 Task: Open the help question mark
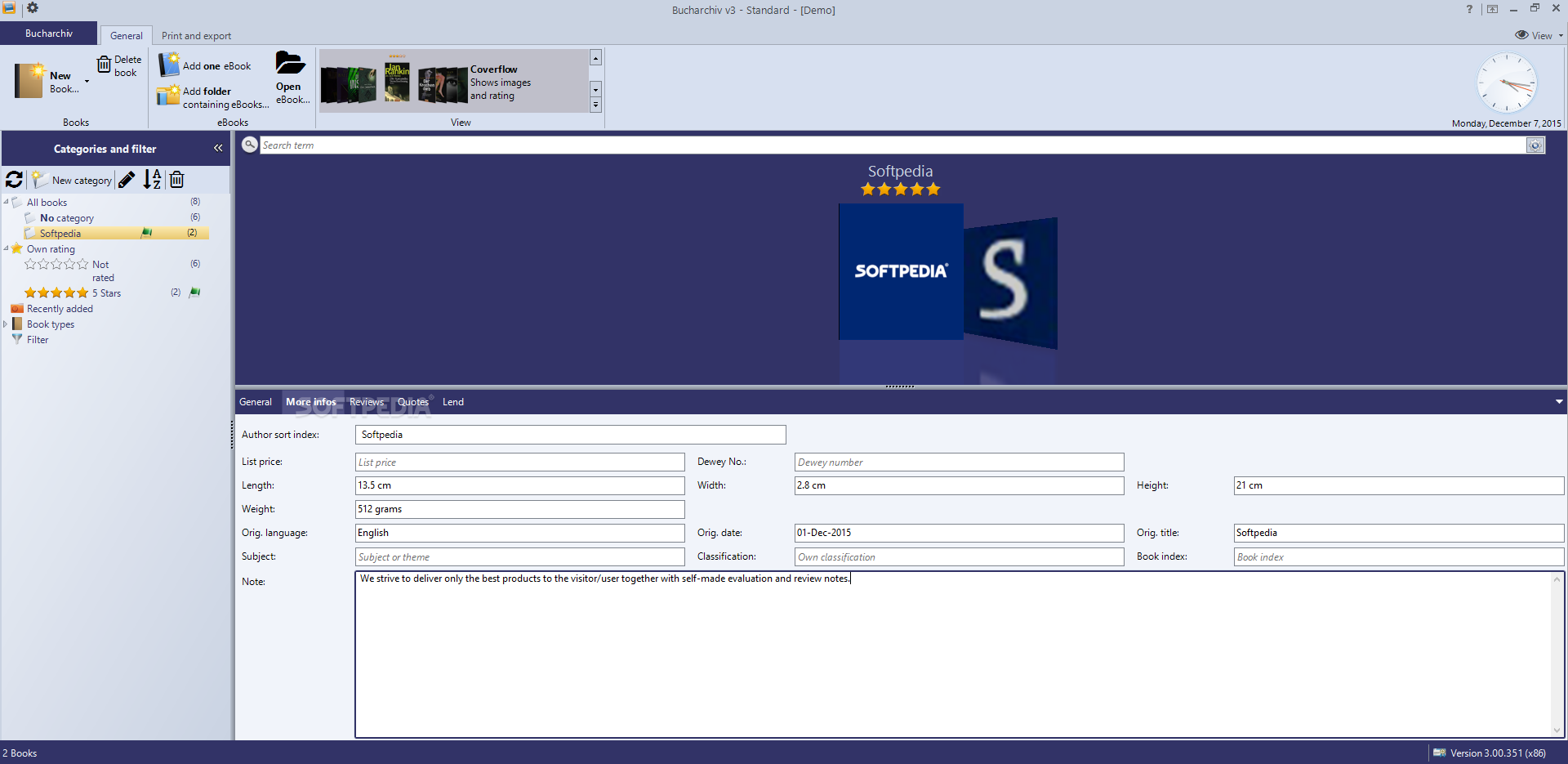click(1469, 9)
